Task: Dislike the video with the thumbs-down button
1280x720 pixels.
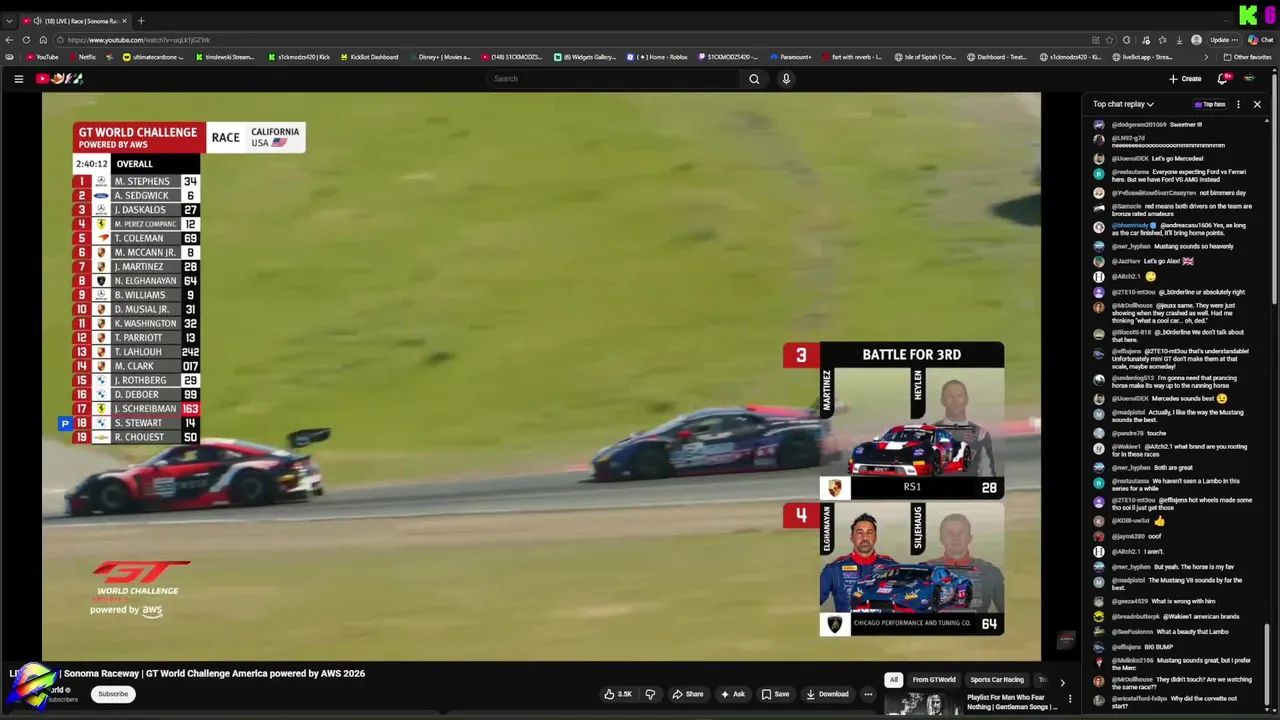Action: (x=650, y=694)
